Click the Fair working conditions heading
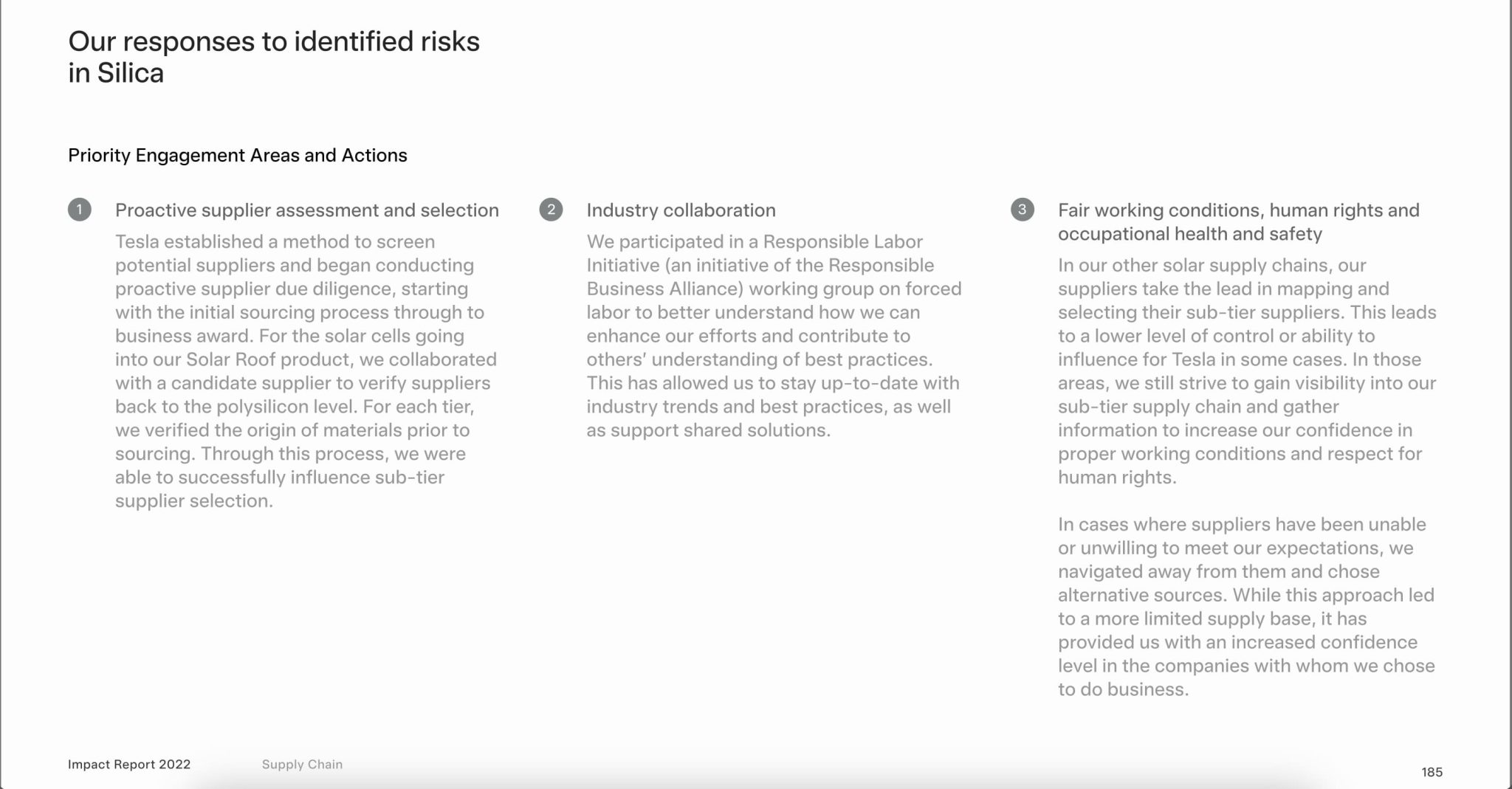 point(1239,222)
